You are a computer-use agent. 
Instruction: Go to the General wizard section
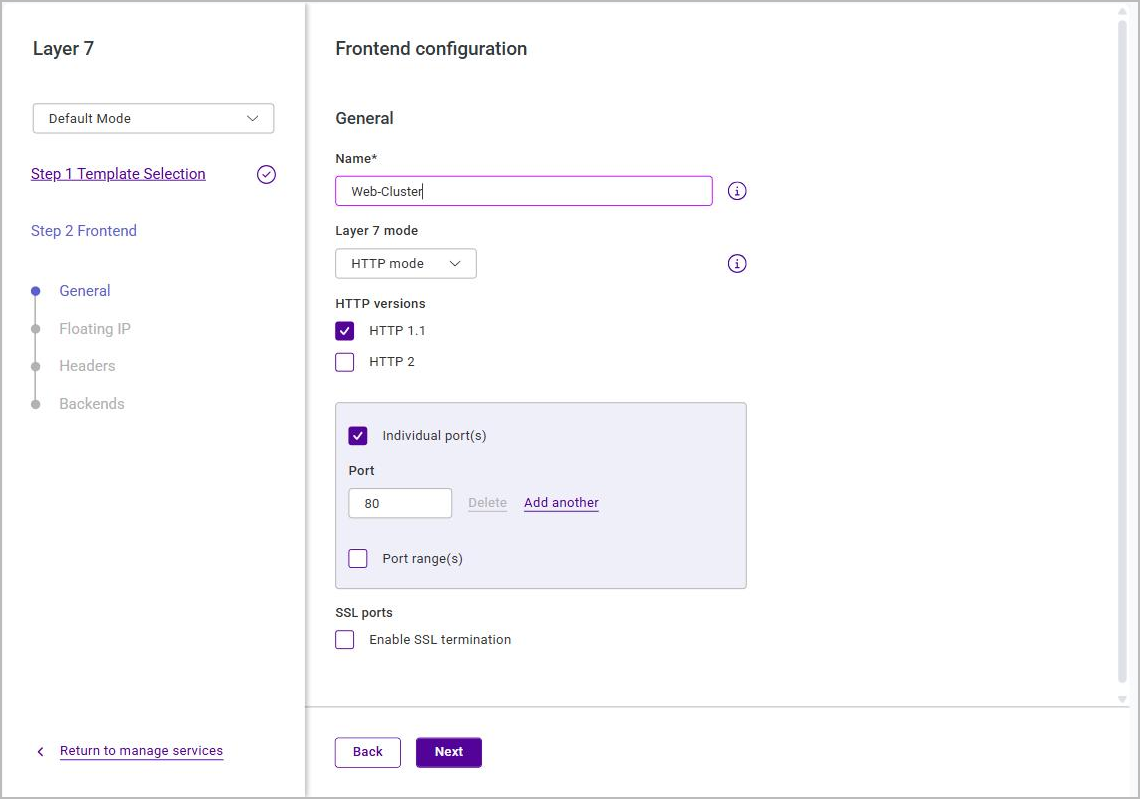click(84, 291)
